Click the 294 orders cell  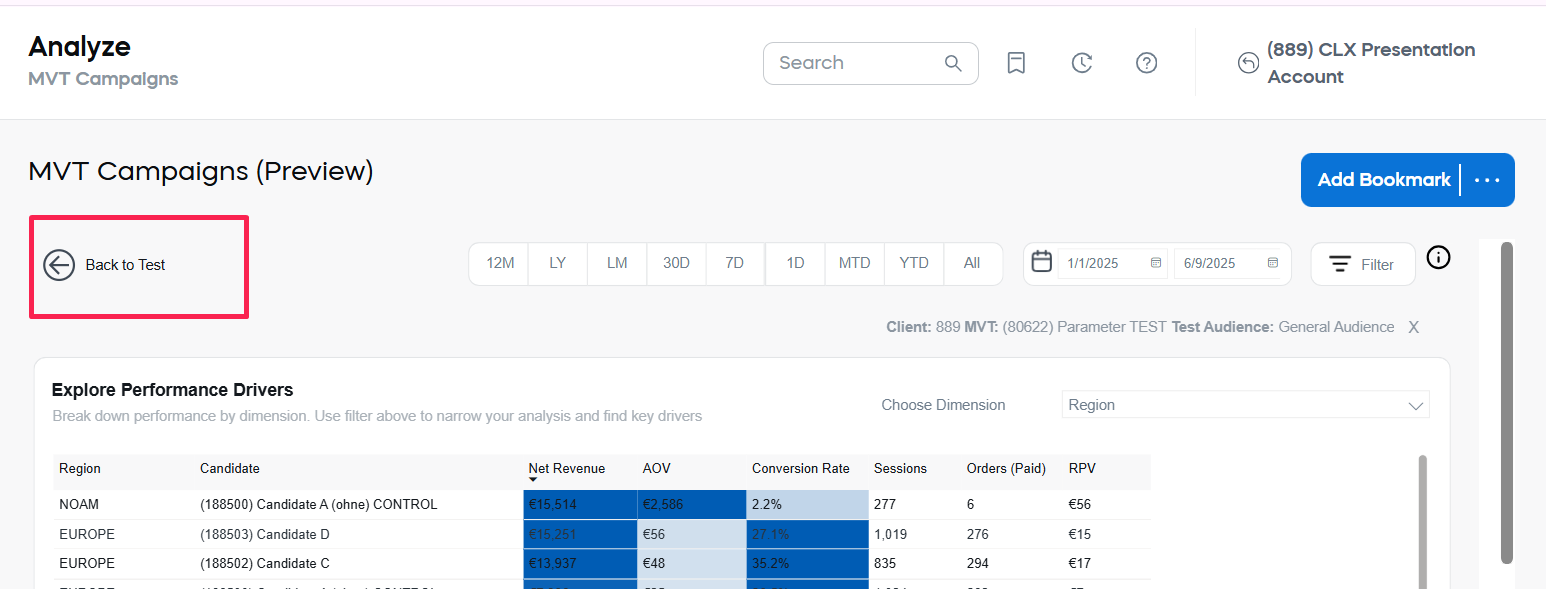pos(978,563)
